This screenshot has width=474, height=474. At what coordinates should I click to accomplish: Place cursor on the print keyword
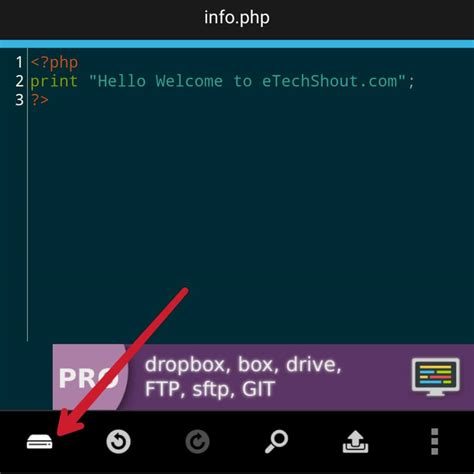coord(54,81)
